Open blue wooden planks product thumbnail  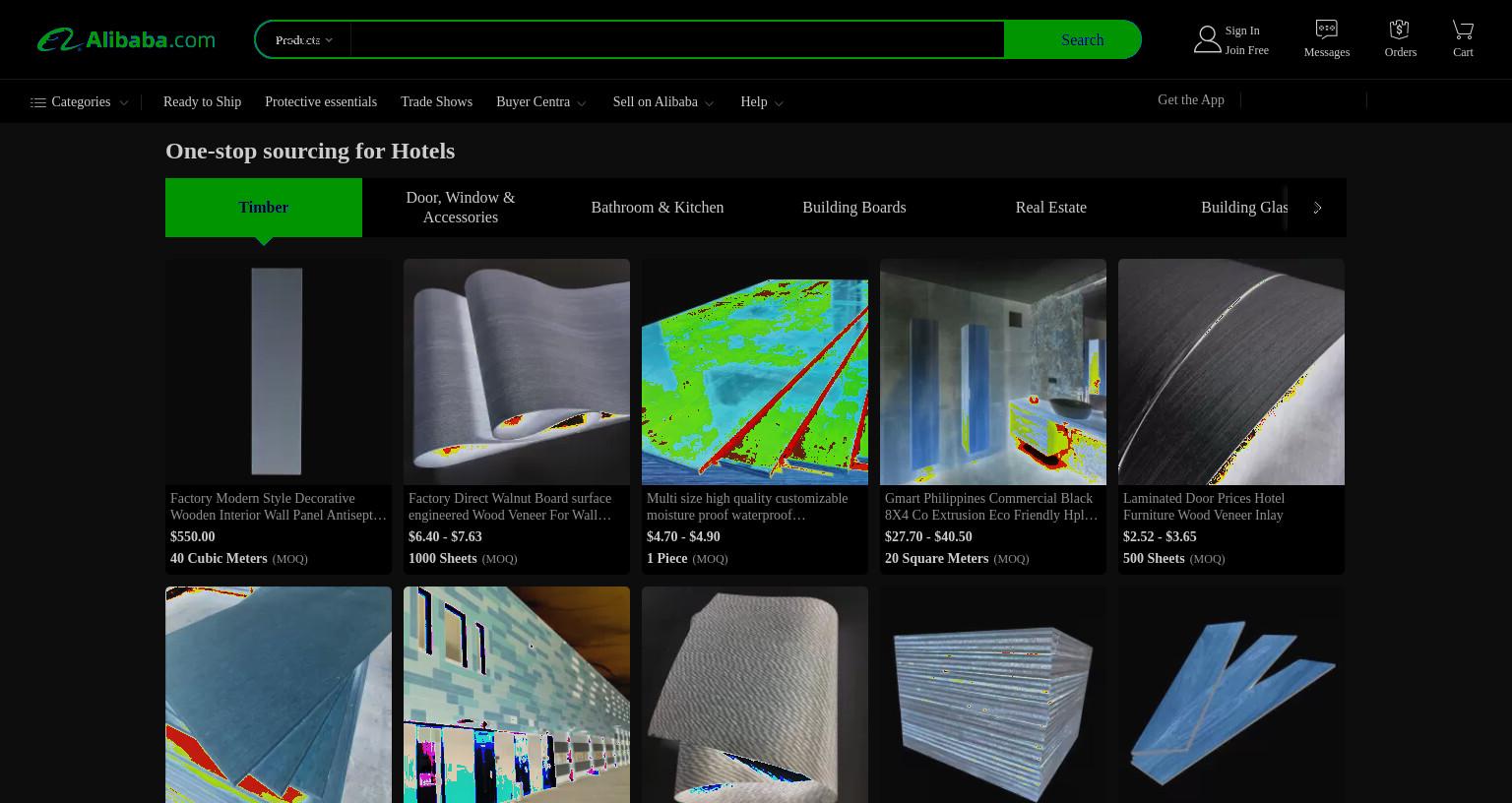click(1231, 695)
